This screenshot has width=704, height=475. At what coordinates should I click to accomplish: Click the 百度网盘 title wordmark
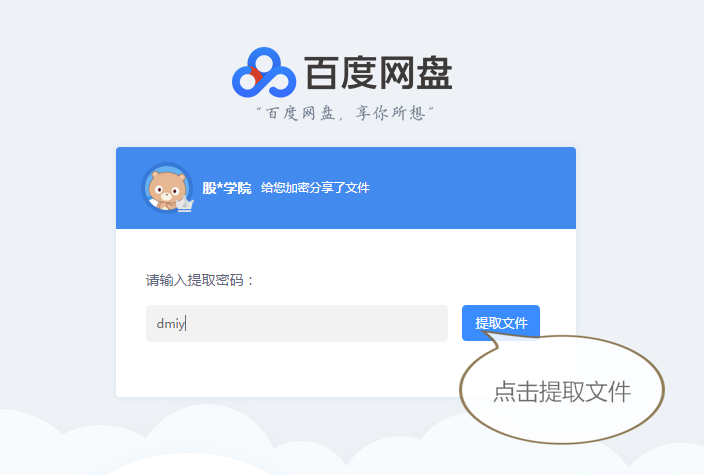[378, 73]
